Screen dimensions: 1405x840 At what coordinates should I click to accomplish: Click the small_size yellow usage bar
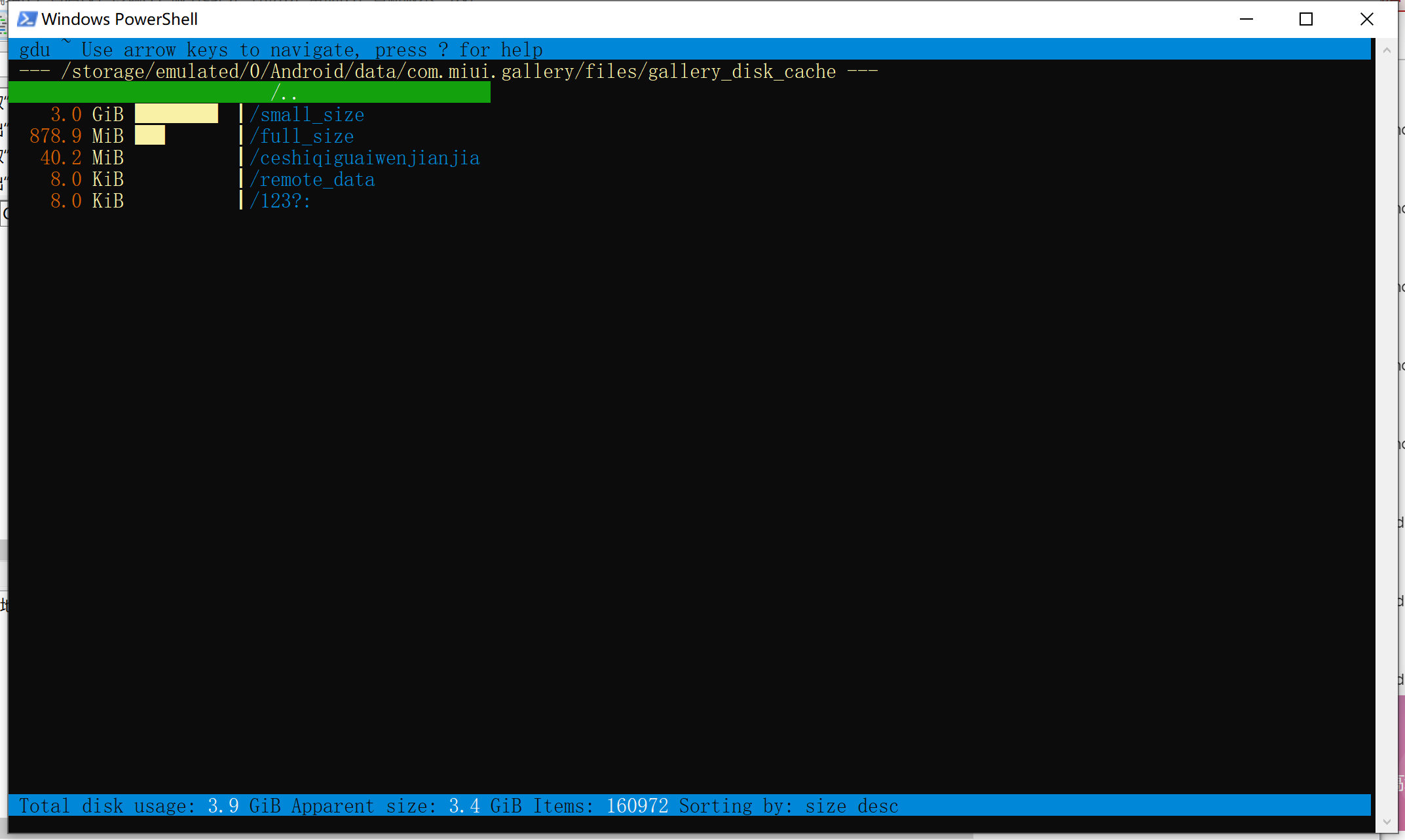tap(176, 114)
